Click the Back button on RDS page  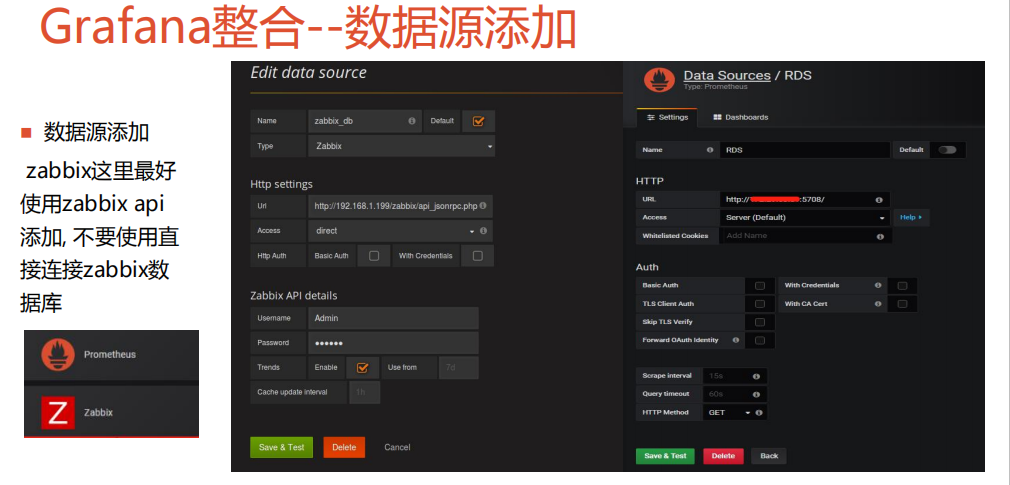tap(769, 456)
